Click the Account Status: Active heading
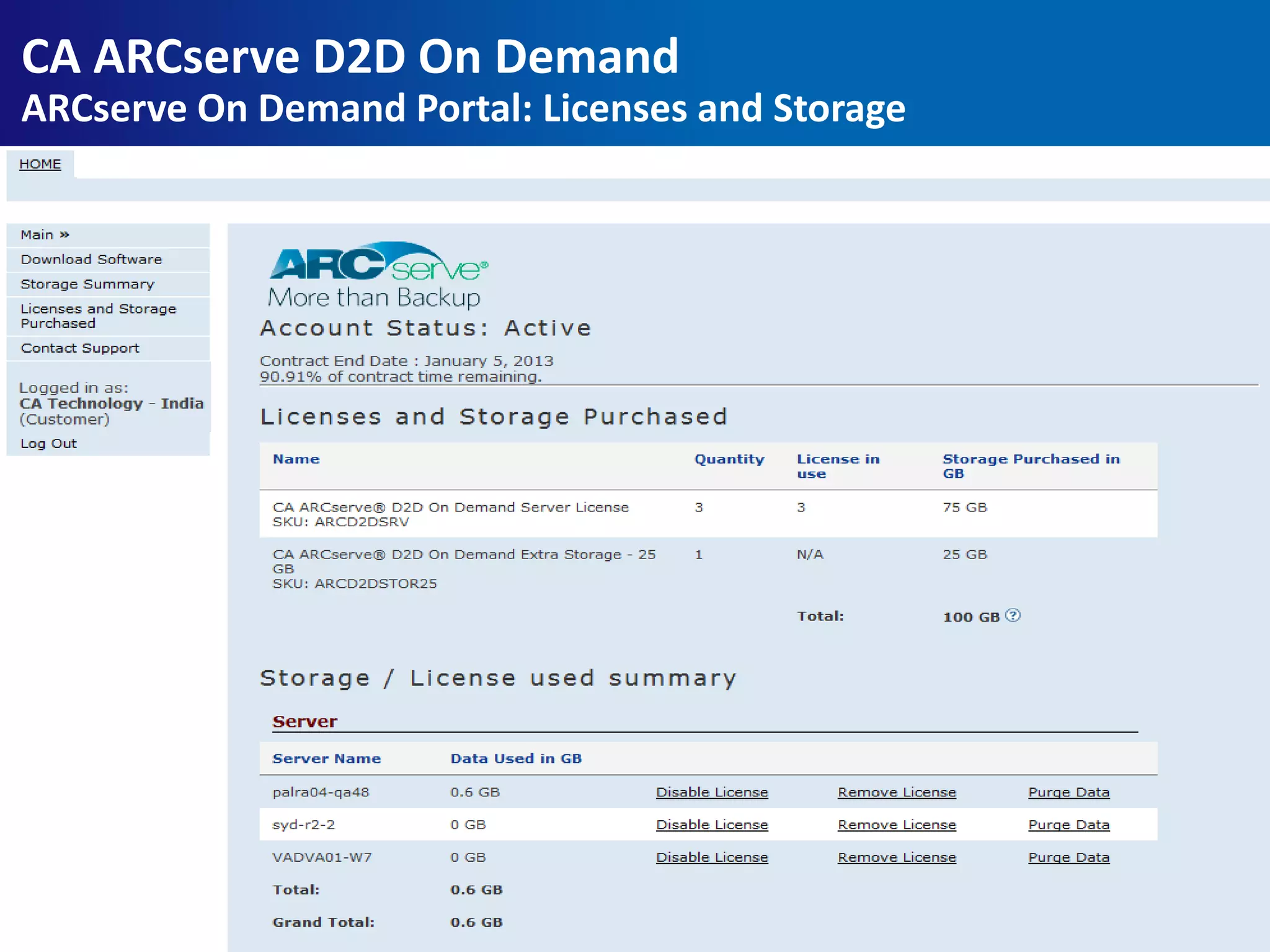 [x=425, y=328]
